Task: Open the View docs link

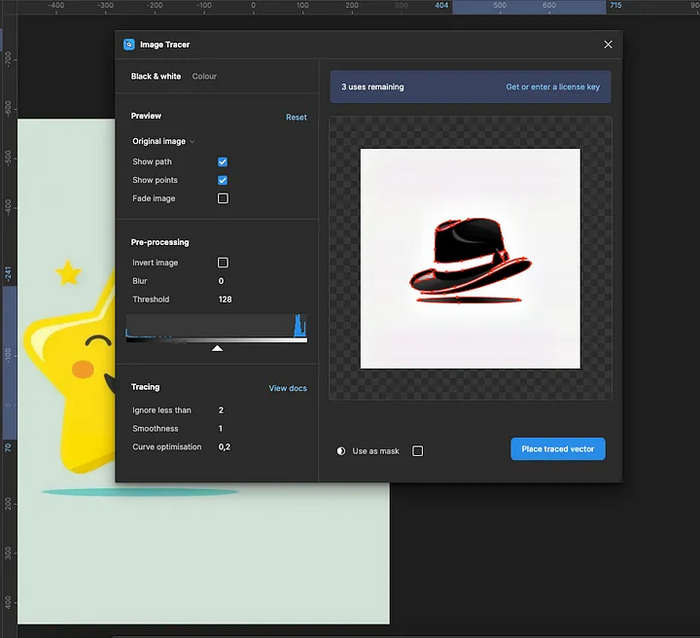Action: (x=288, y=388)
